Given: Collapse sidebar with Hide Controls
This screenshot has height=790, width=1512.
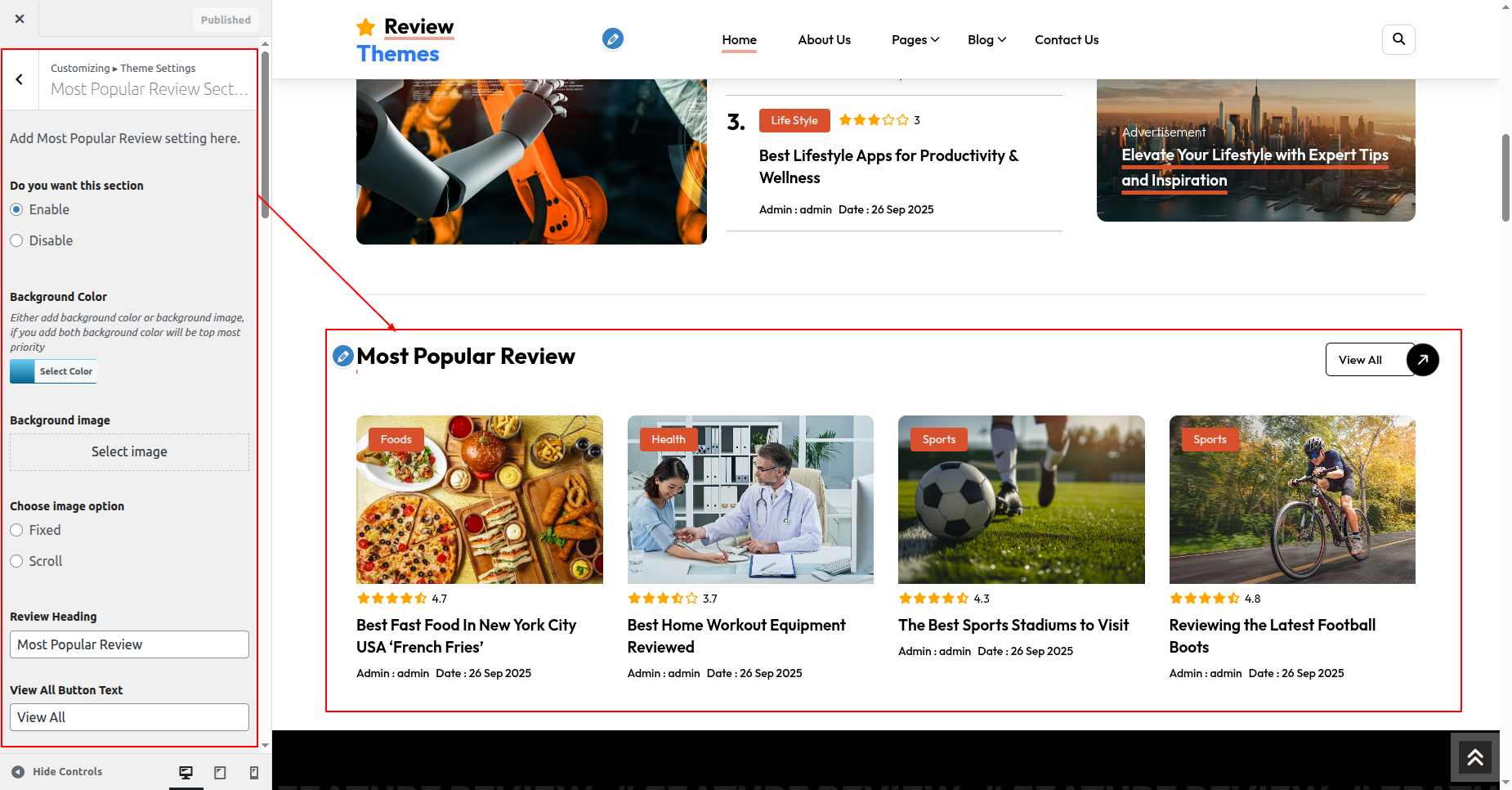Looking at the screenshot, I should point(57,771).
